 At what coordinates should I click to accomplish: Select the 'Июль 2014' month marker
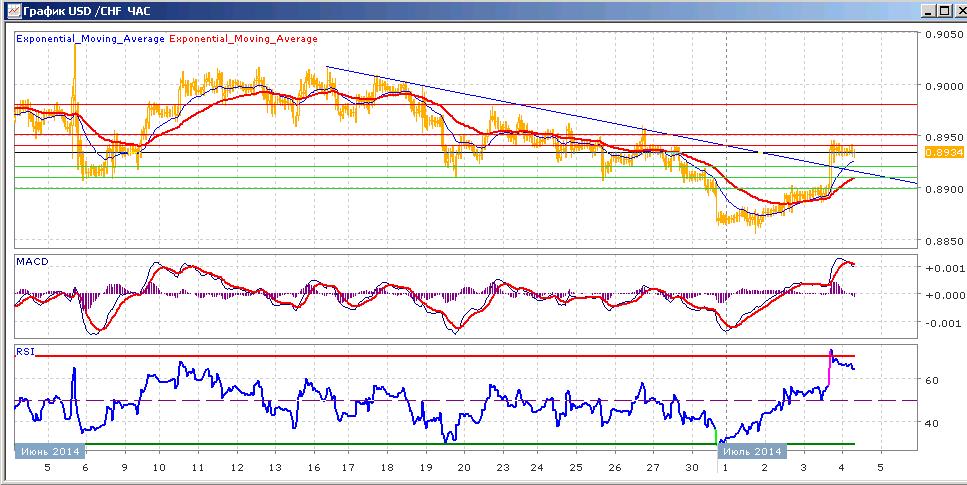(x=751, y=451)
